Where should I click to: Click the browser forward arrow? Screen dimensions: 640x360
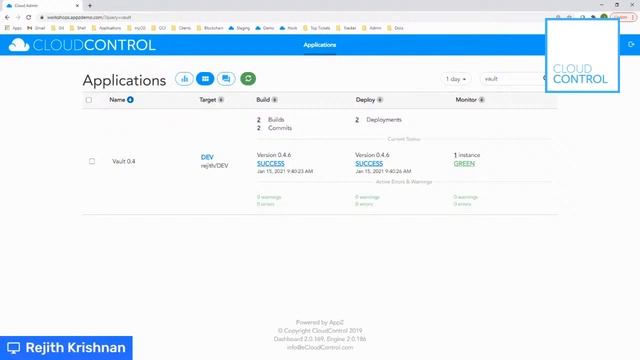click(18, 18)
